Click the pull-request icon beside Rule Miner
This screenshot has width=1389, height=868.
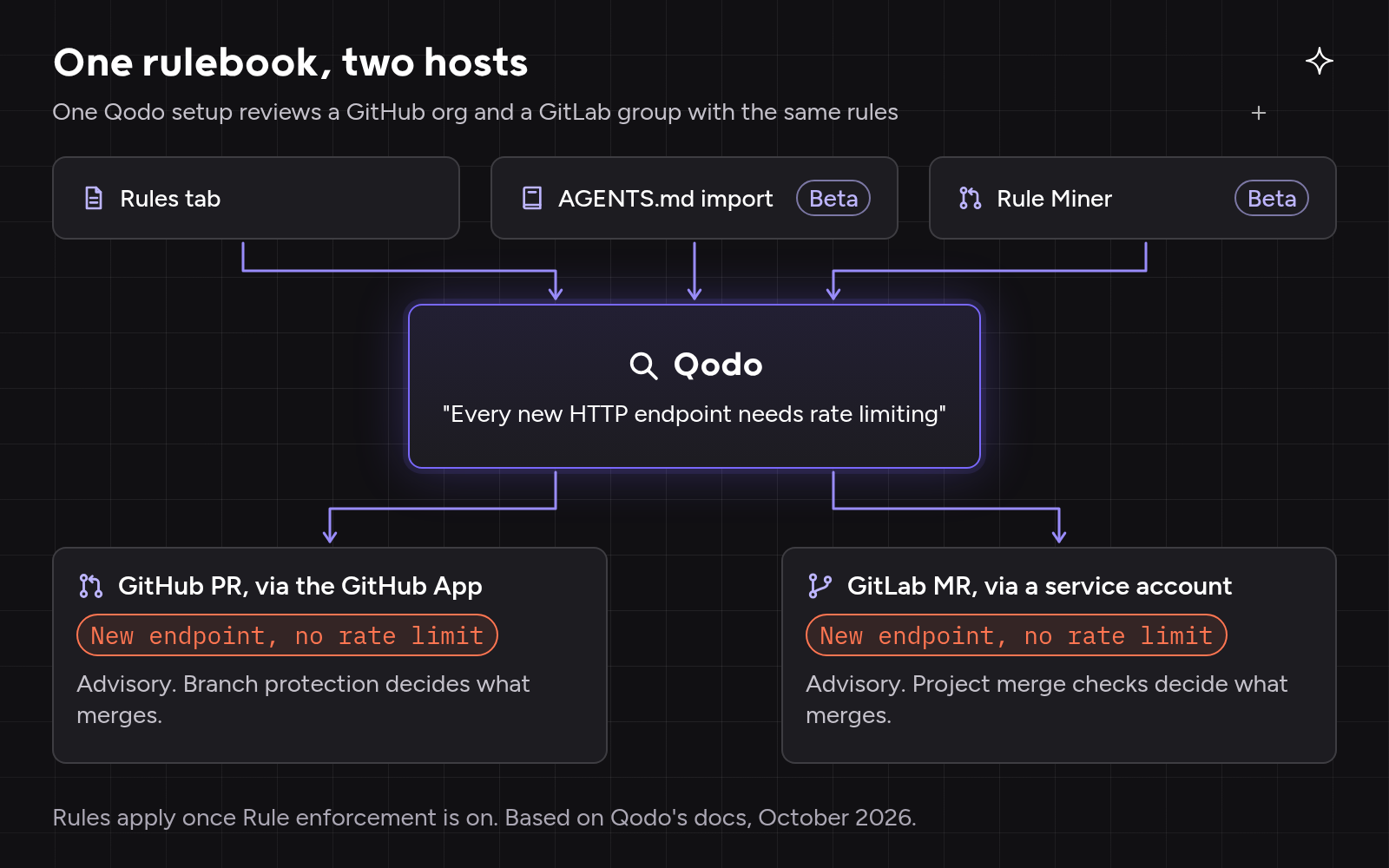pos(970,198)
